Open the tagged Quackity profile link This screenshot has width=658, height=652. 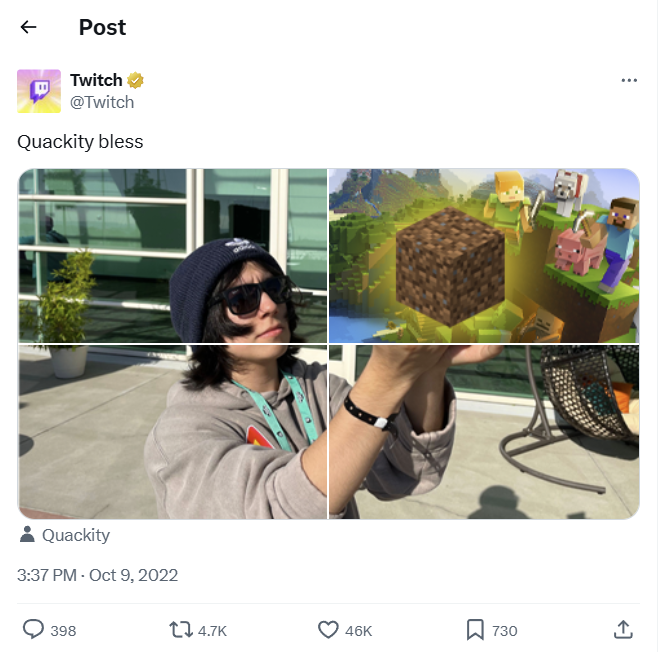76,535
